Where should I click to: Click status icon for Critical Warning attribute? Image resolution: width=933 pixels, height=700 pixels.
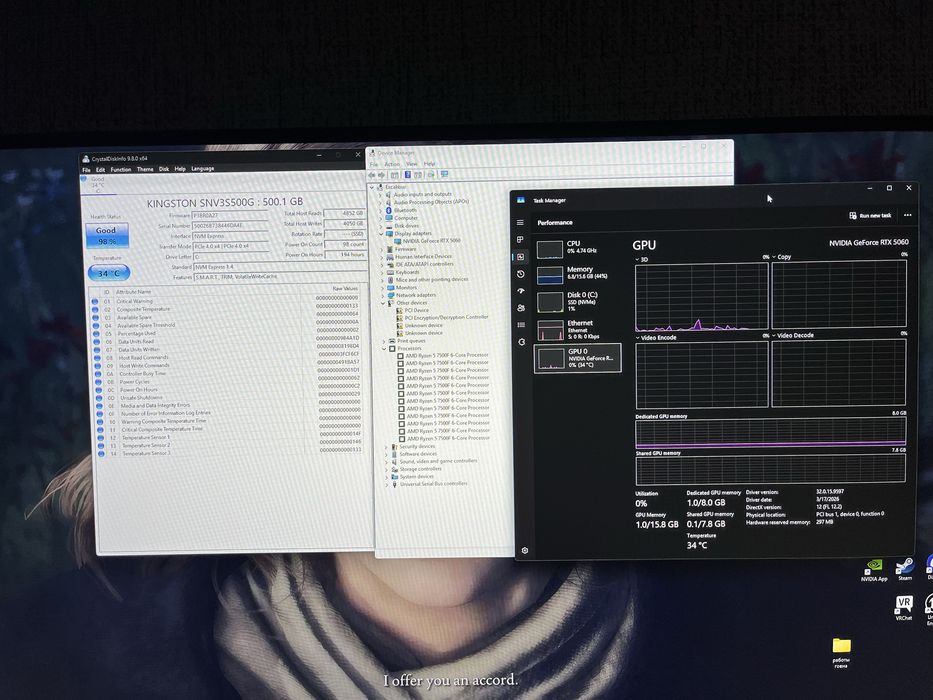pyautogui.click(x=95, y=302)
